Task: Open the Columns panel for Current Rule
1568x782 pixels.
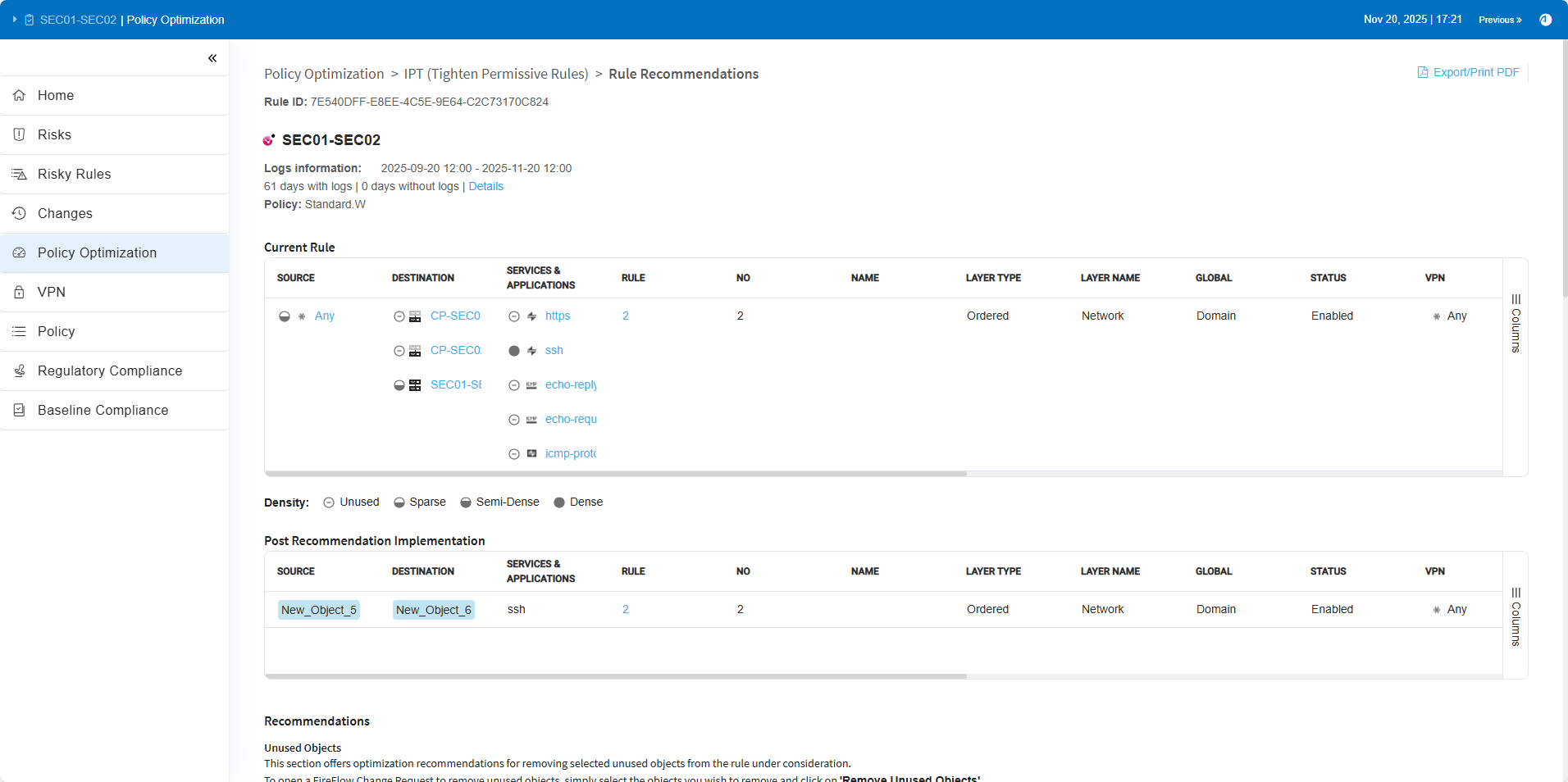Action: coord(1516,324)
